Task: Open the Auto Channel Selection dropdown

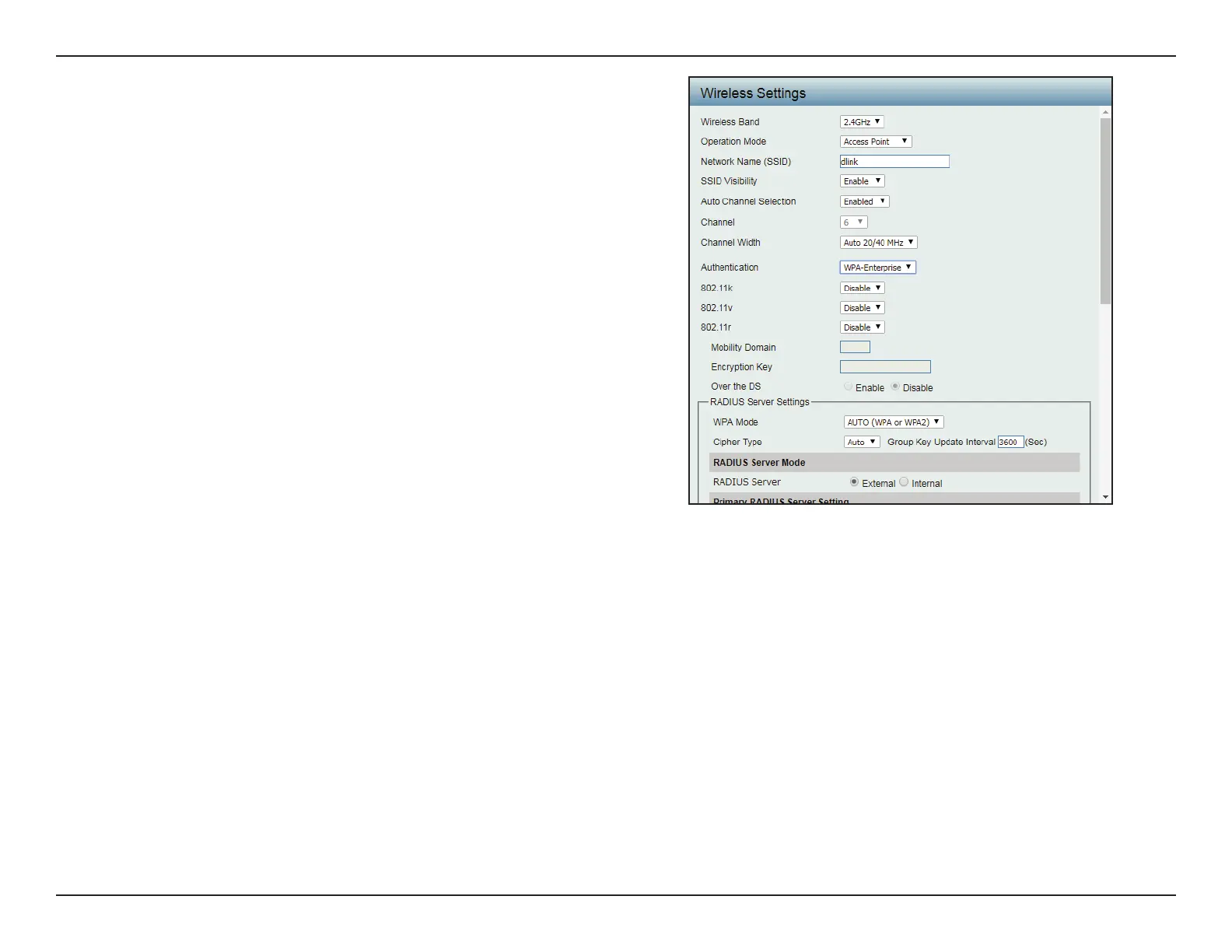Action: tap(865, 201)
